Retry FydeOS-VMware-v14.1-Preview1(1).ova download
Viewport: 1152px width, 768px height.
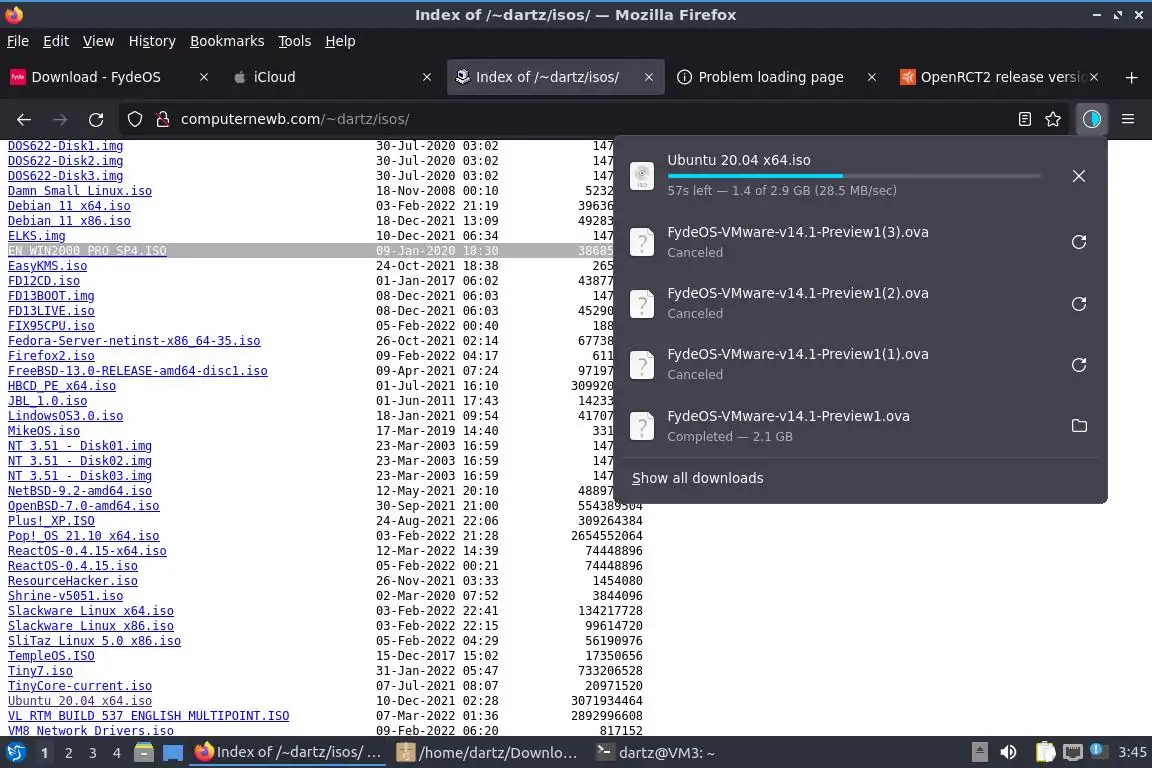(1079, 365)
